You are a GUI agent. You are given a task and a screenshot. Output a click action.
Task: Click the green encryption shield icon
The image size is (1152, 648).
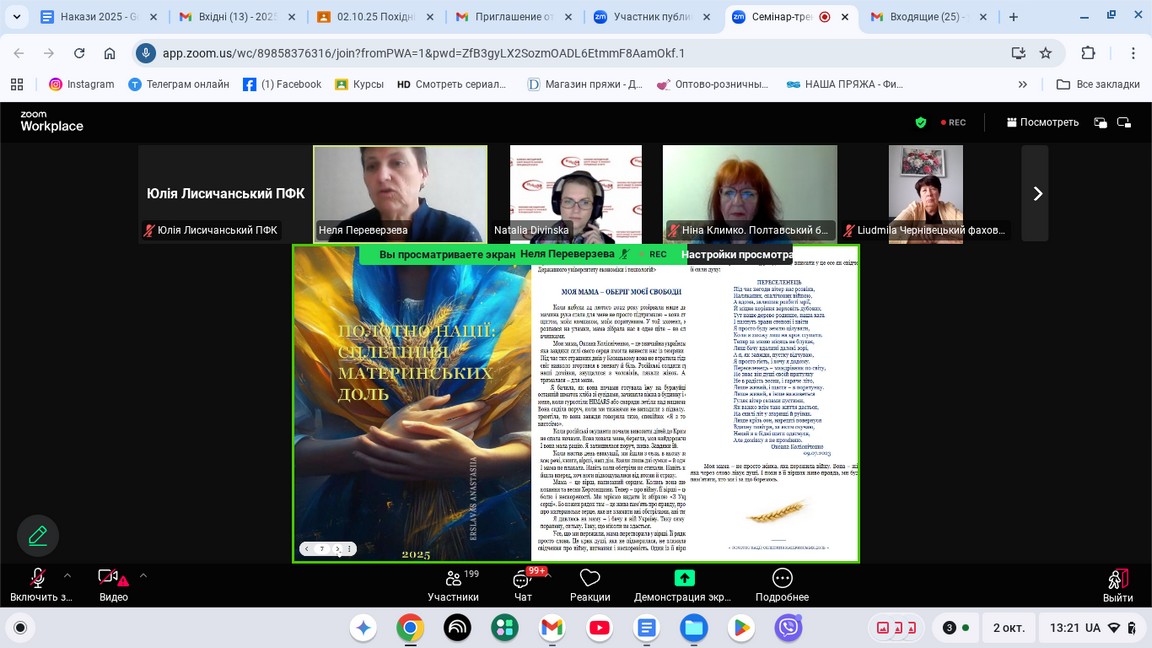pos(921,122)
